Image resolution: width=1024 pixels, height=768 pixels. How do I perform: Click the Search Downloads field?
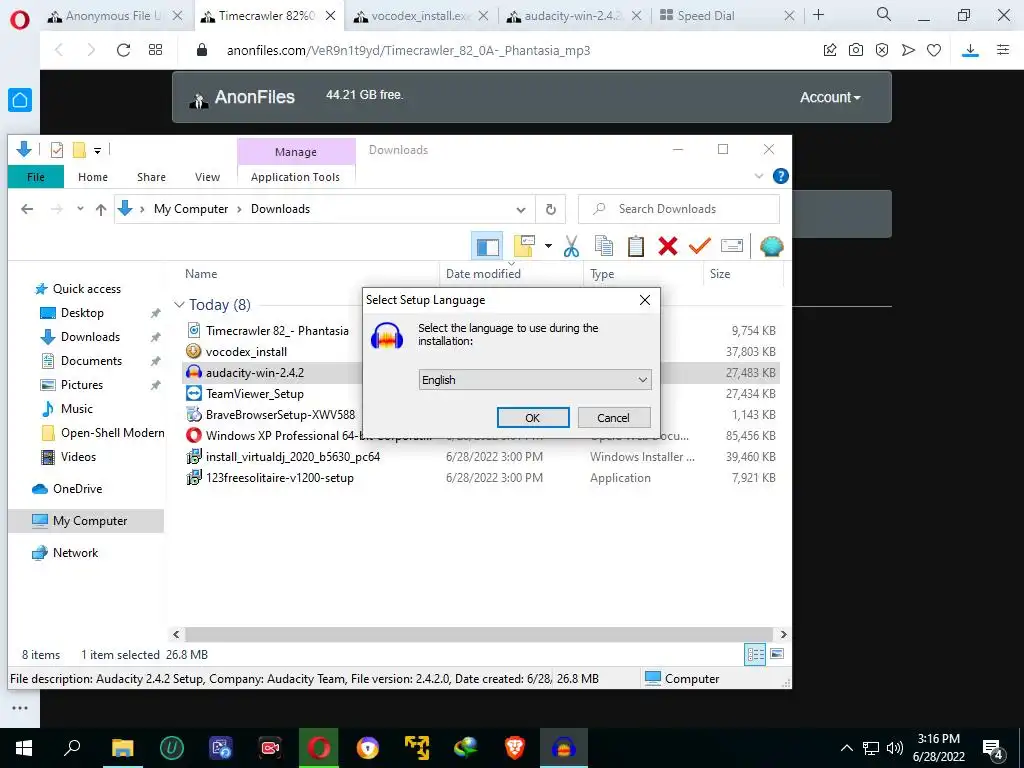coord(679,209)
